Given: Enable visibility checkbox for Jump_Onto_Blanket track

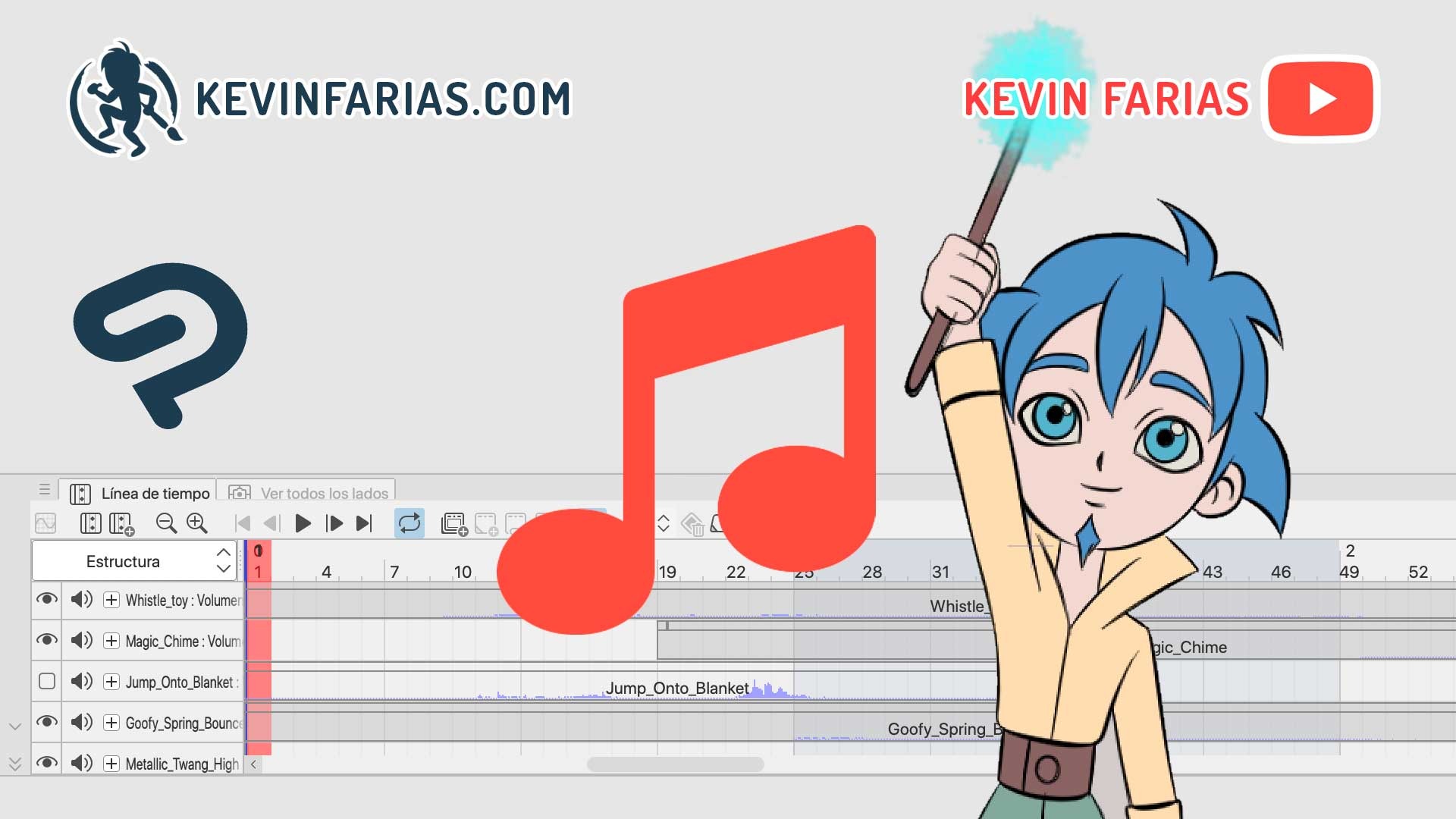Looking at the screenshot, I should [x=47, y=682].
